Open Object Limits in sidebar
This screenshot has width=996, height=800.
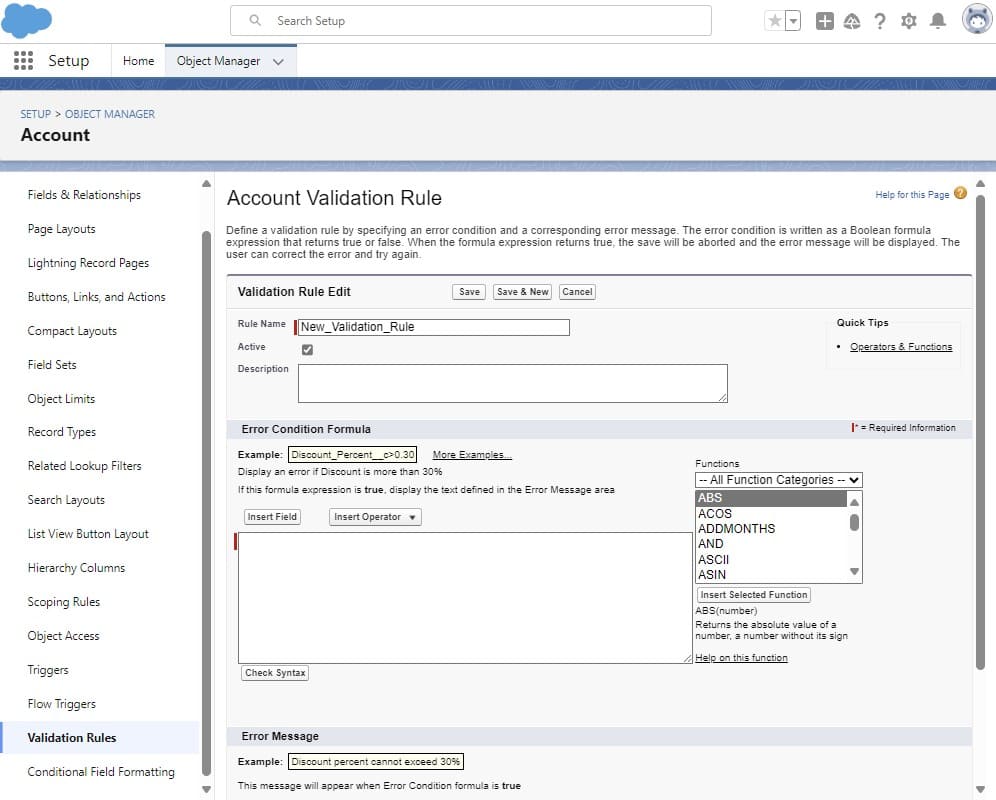click(x=61, y=399)
